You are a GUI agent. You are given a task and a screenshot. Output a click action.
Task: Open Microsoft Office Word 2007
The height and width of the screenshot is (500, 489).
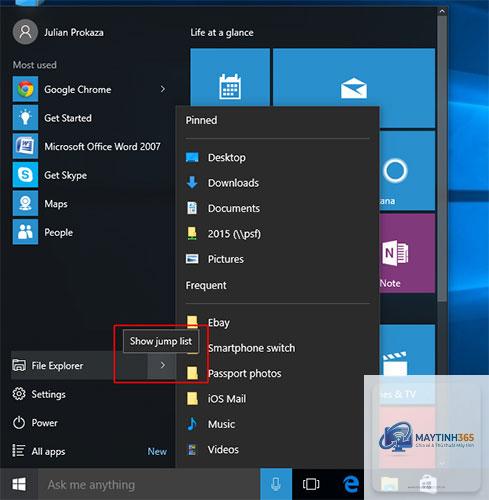coord(89,146)
